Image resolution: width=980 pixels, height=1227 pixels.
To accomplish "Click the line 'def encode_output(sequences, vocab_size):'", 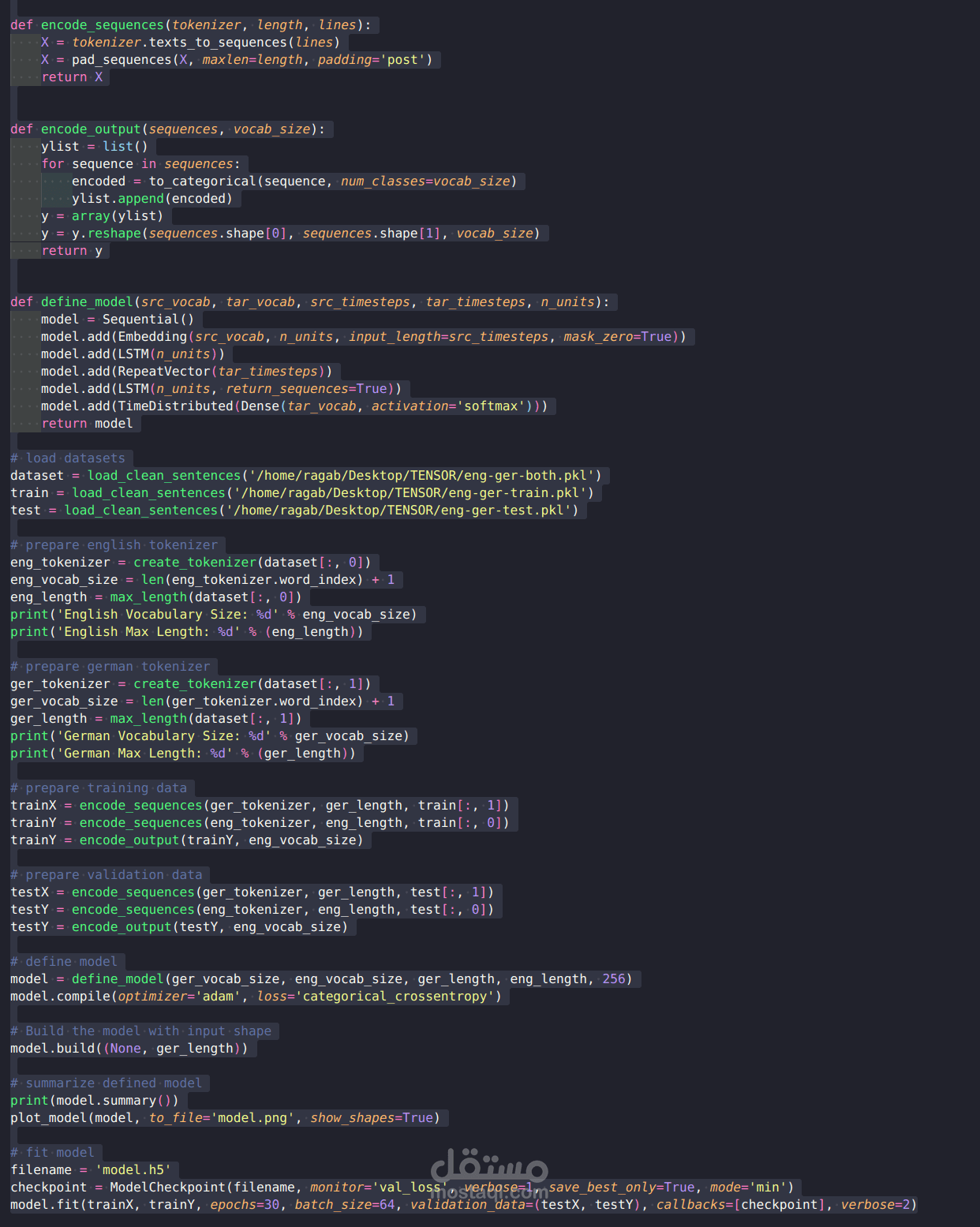I will (168, 129).
